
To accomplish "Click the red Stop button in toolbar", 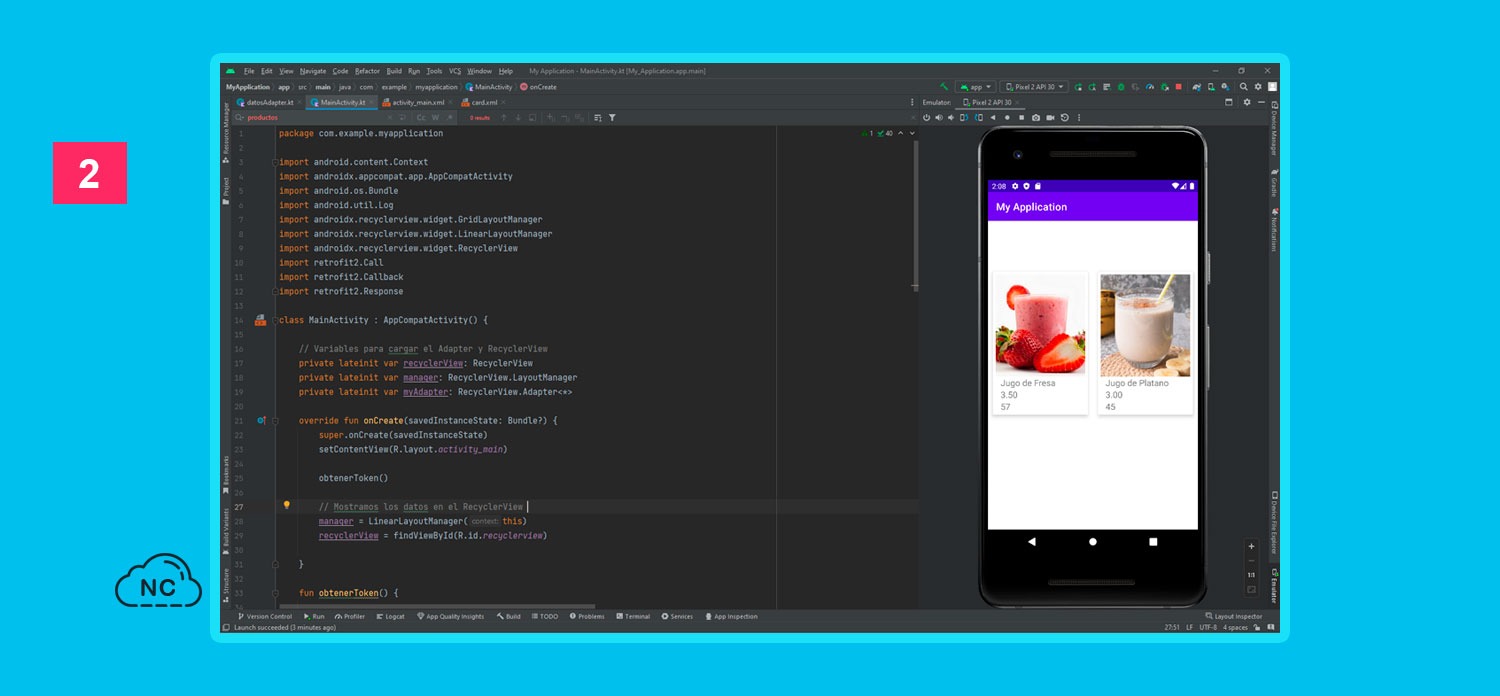I will click(x=1178, y=87).
